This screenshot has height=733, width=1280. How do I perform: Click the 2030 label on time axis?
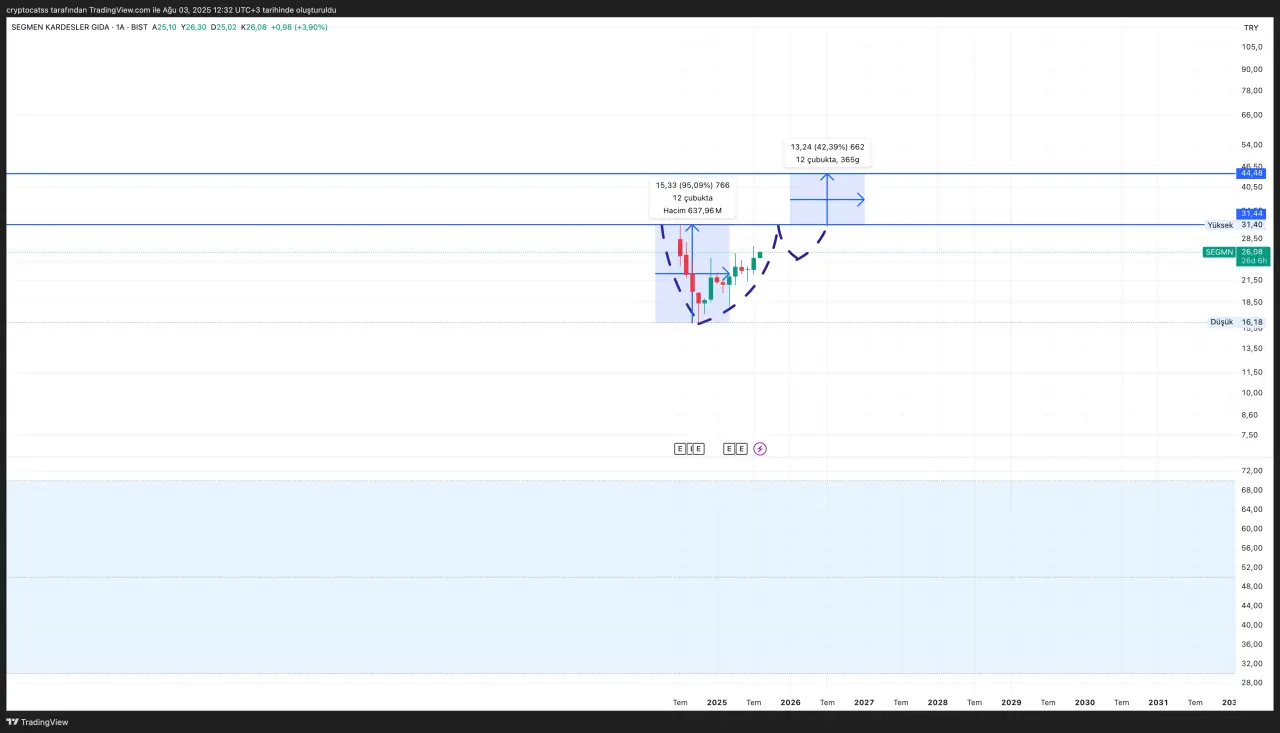(1084, 703)
